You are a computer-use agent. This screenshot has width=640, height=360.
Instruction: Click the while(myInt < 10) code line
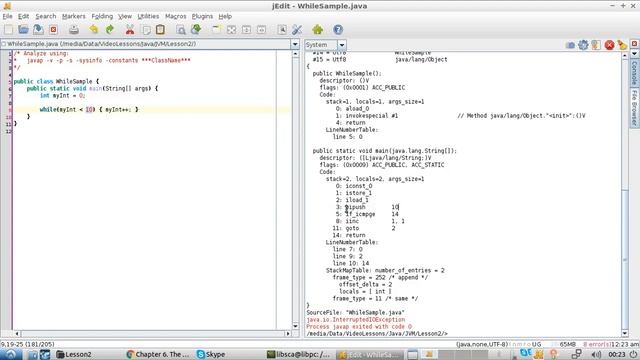click(89, 109)
